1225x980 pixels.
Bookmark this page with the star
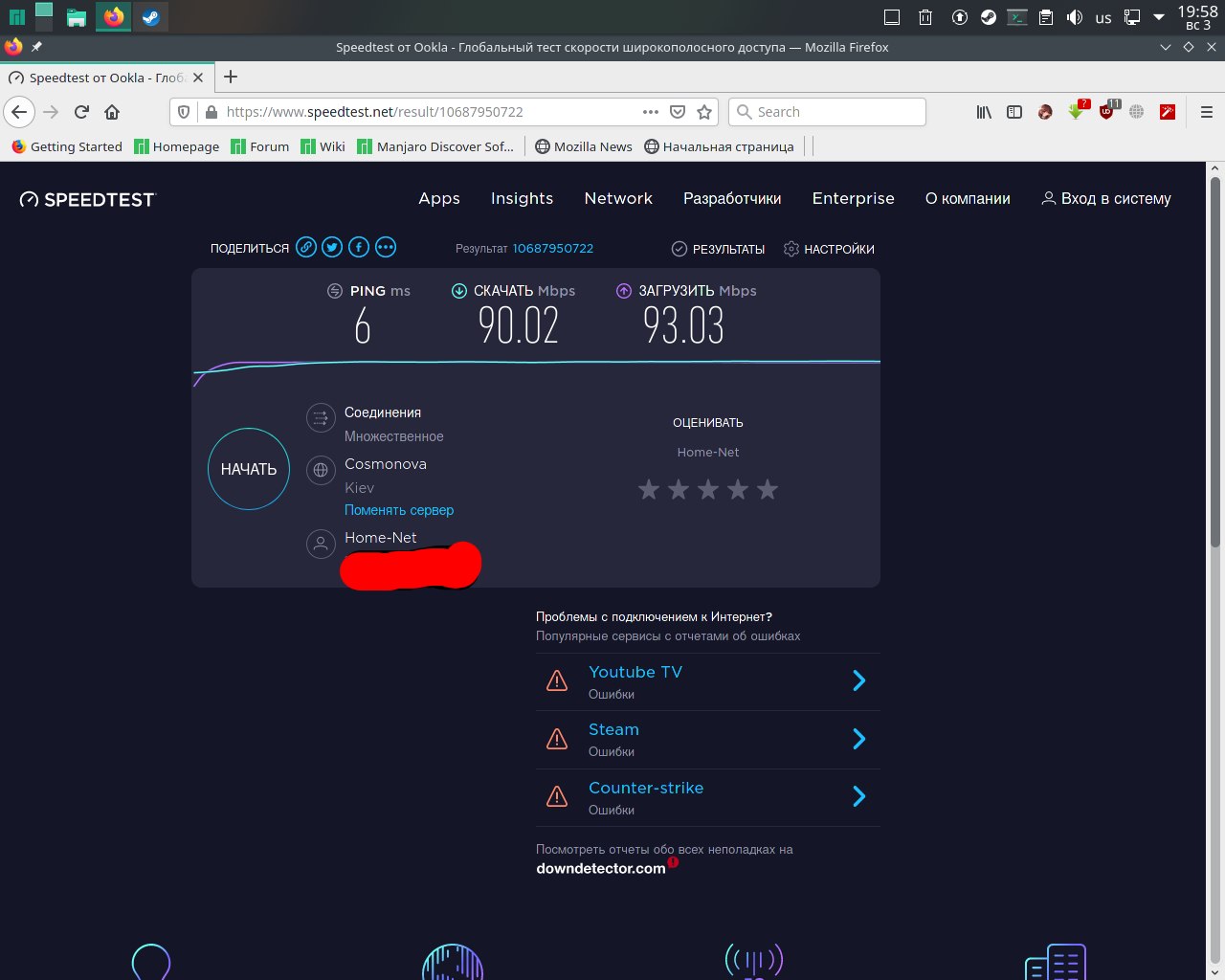coord(704,112)
